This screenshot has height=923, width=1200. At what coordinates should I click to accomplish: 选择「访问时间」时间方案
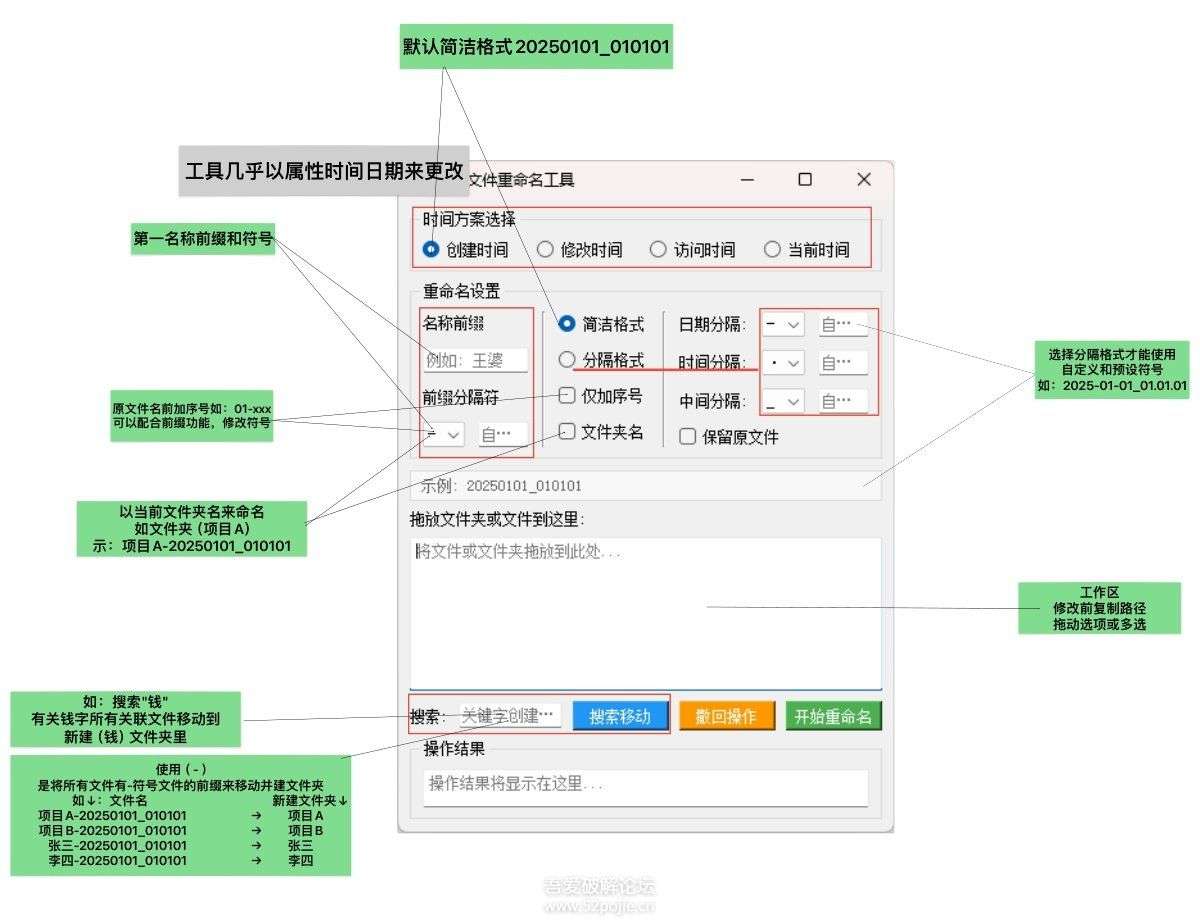click(658, 249)
